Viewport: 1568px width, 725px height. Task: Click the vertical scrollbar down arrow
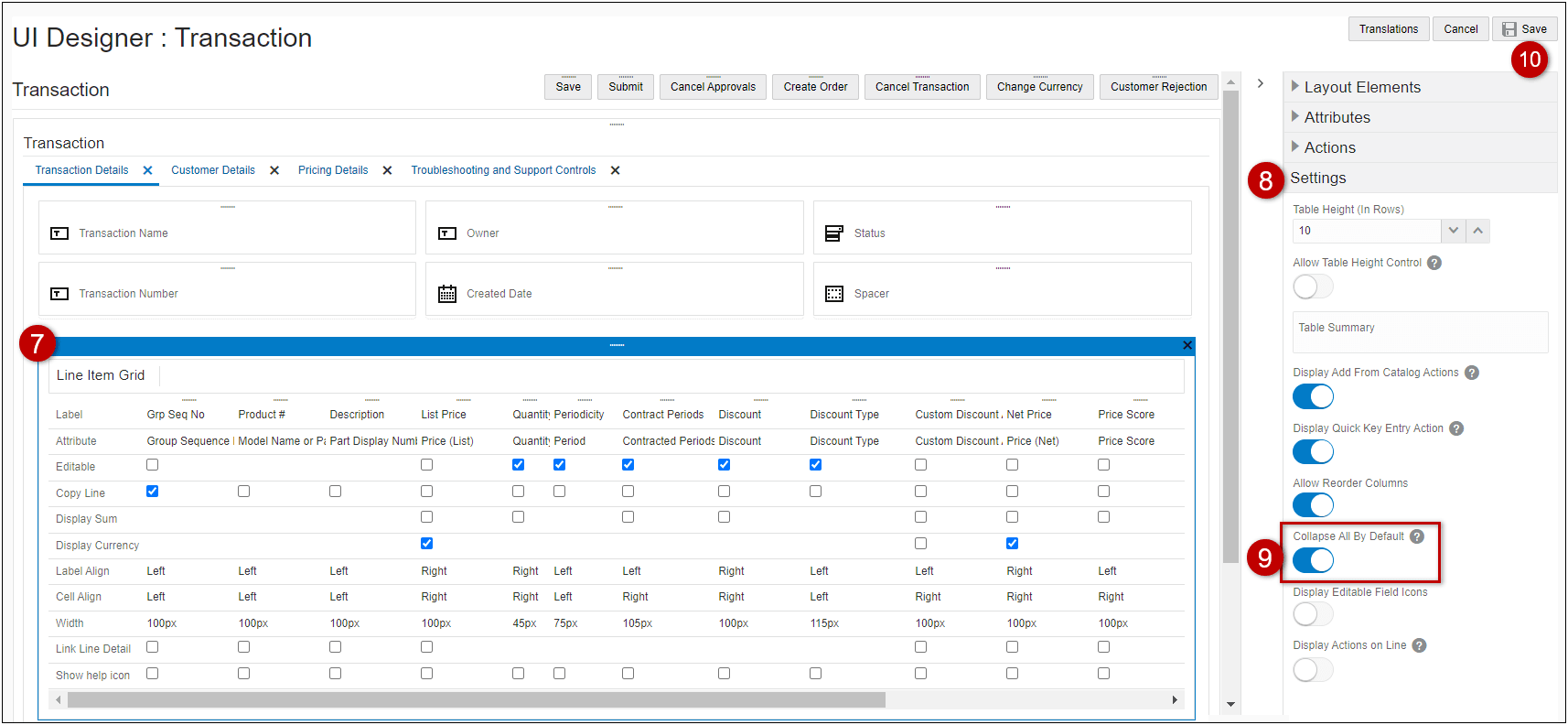(1231, 704)
